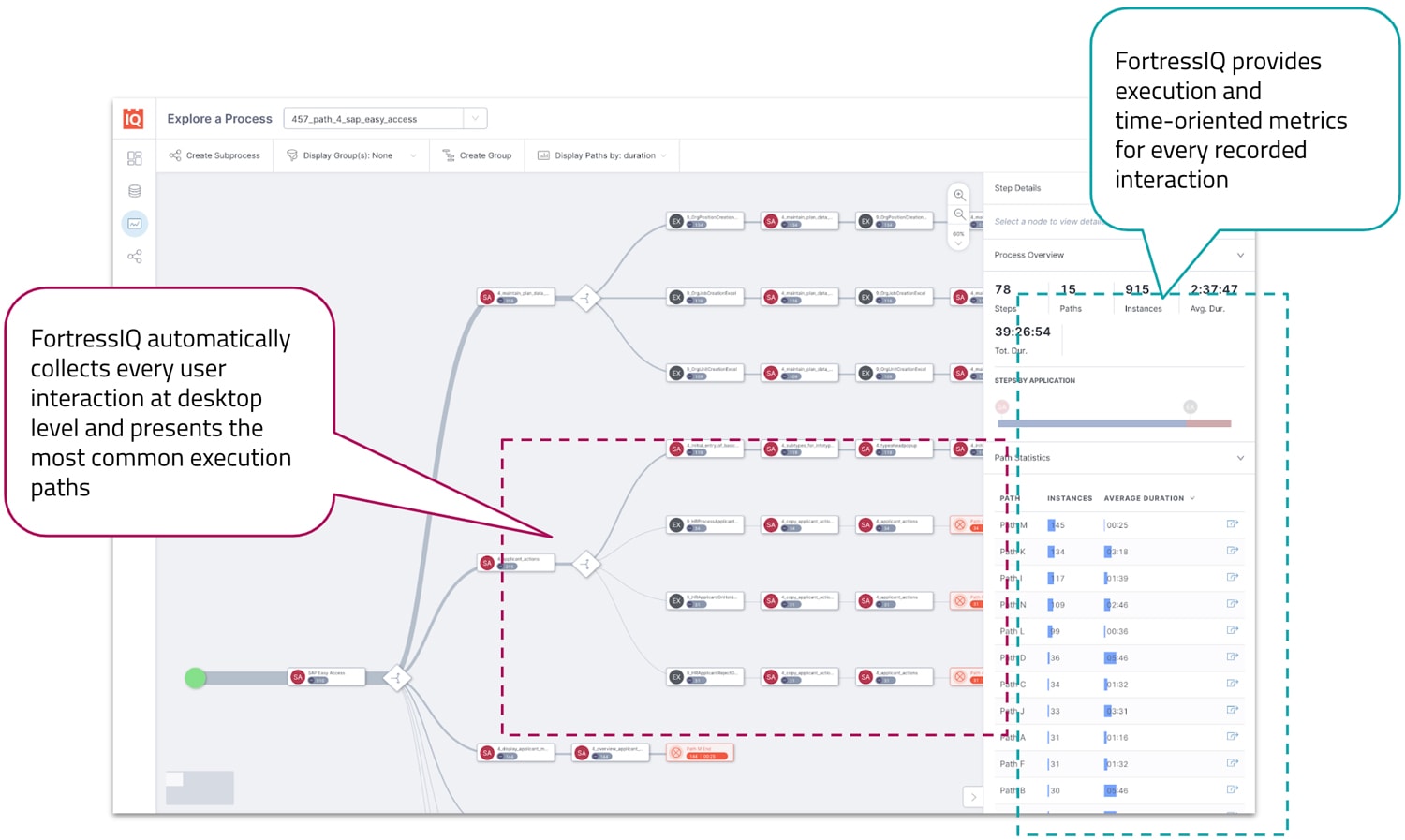
Task: Click the SA segment of application bar
Action: (x=1091, y=423)
